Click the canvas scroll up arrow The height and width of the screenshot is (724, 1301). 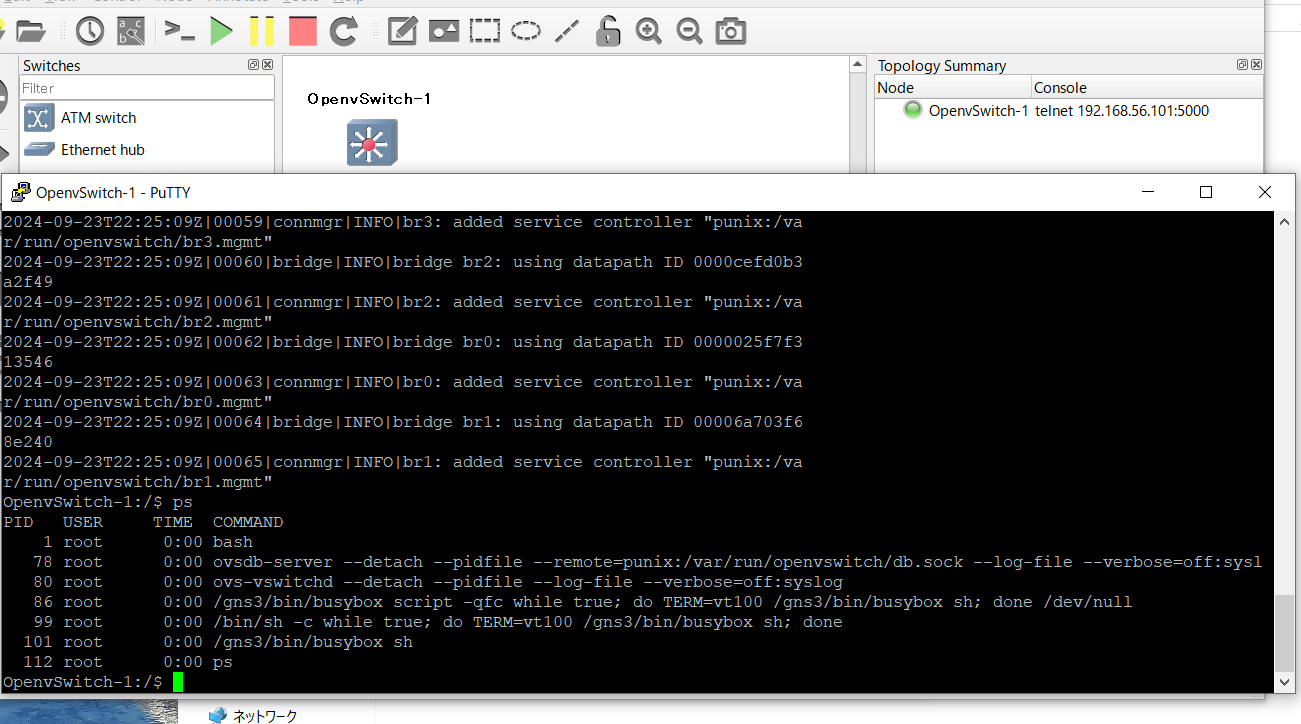[857, 65]
